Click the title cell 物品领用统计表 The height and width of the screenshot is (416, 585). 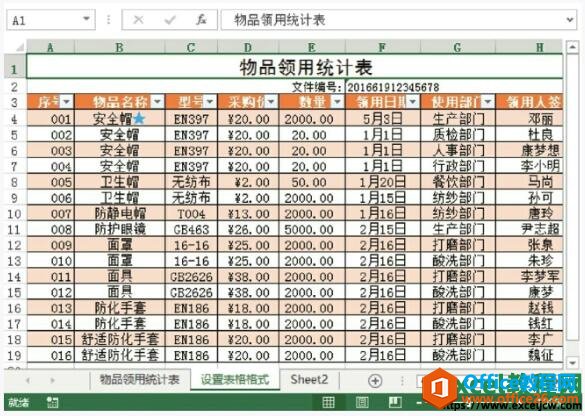[295, 67]
